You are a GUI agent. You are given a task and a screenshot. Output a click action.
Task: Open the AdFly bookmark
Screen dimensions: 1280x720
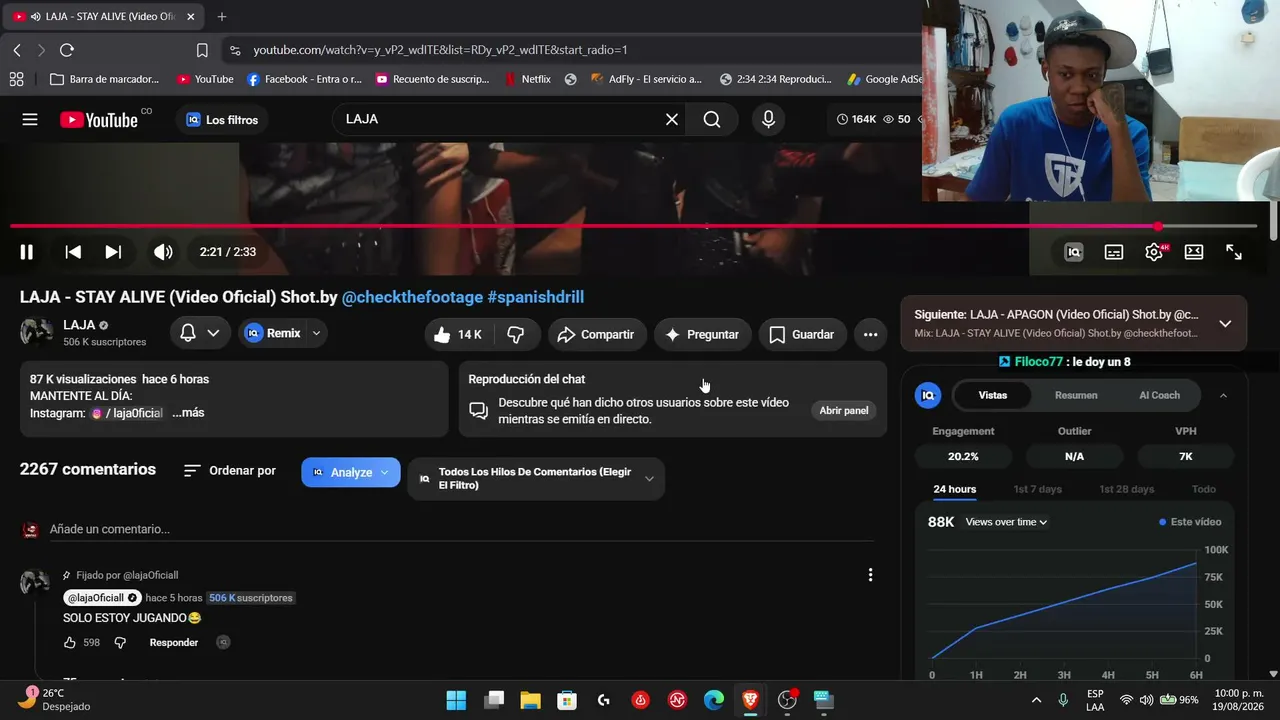pyautogui.click(x=647, y=79)
